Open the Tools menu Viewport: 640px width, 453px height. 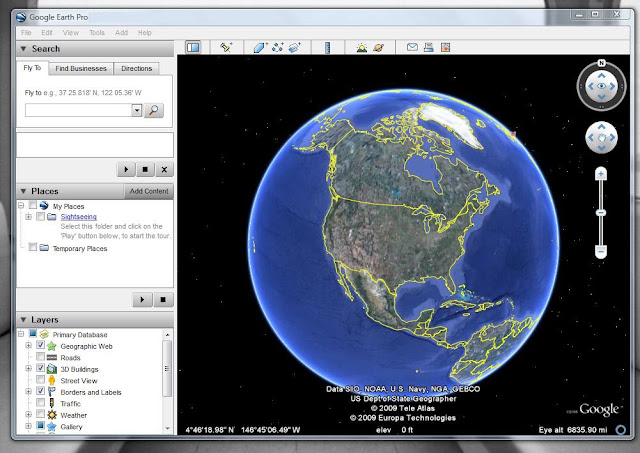97,33
